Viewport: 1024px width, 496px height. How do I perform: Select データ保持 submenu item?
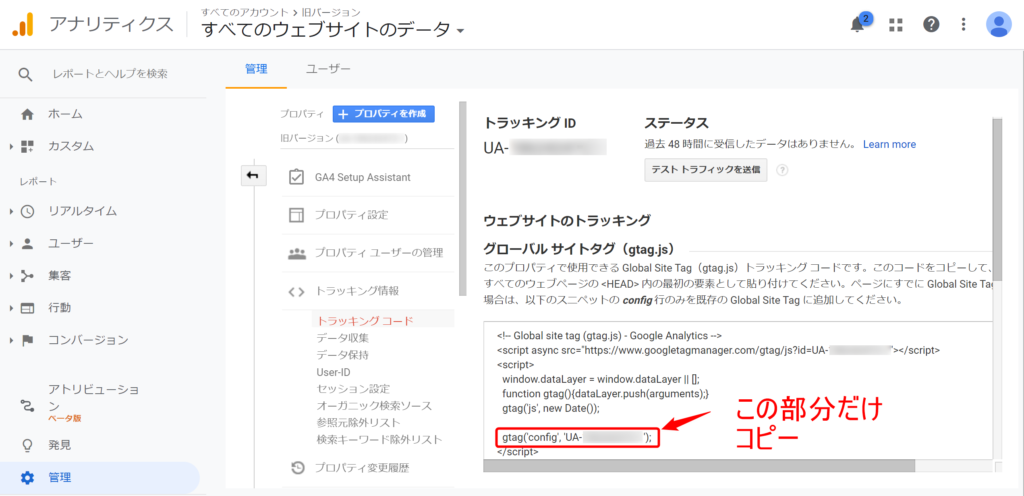[x=342, y=355]
